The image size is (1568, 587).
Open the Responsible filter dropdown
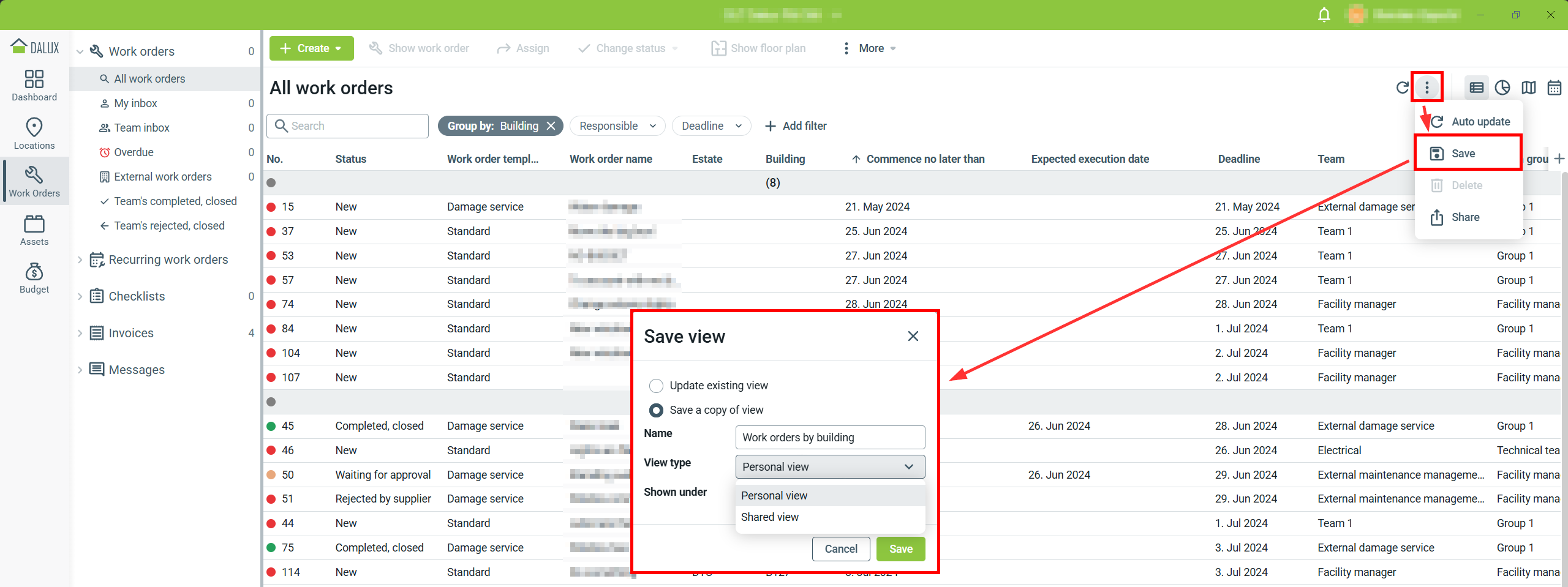point(617,126)
